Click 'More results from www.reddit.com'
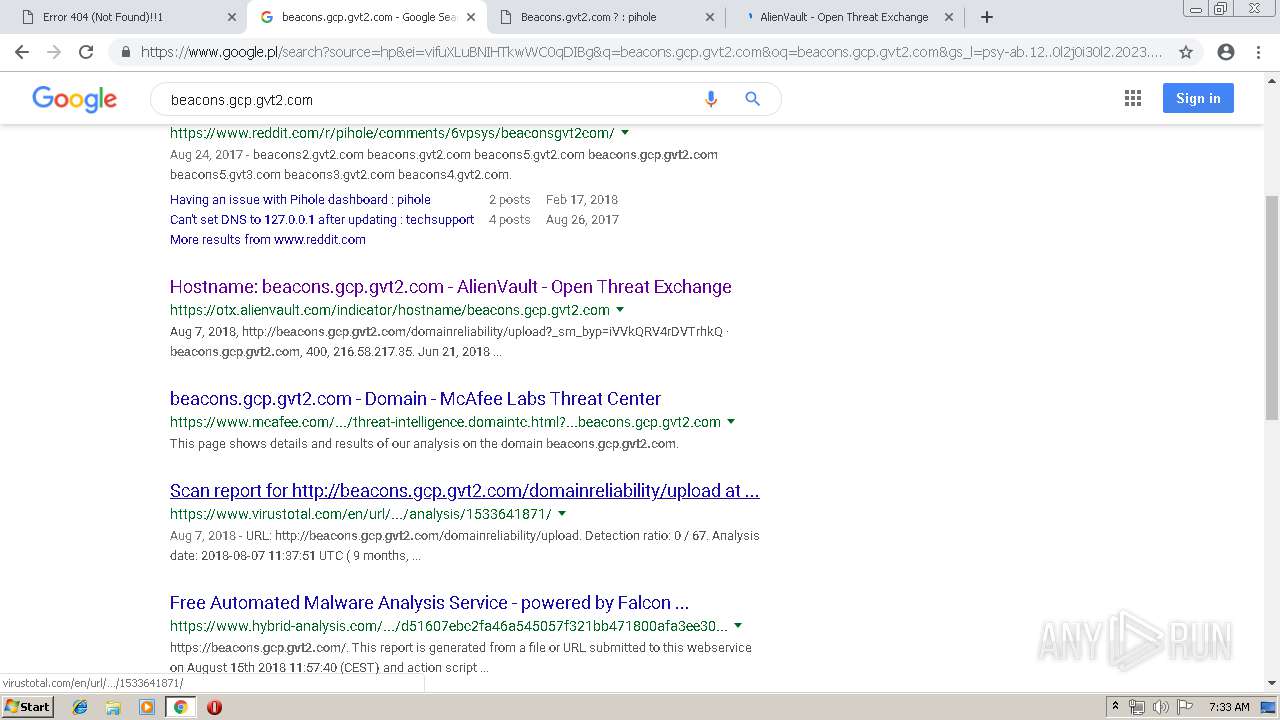This screenshot has height=720, width=1280. click(x=268, y=240)
